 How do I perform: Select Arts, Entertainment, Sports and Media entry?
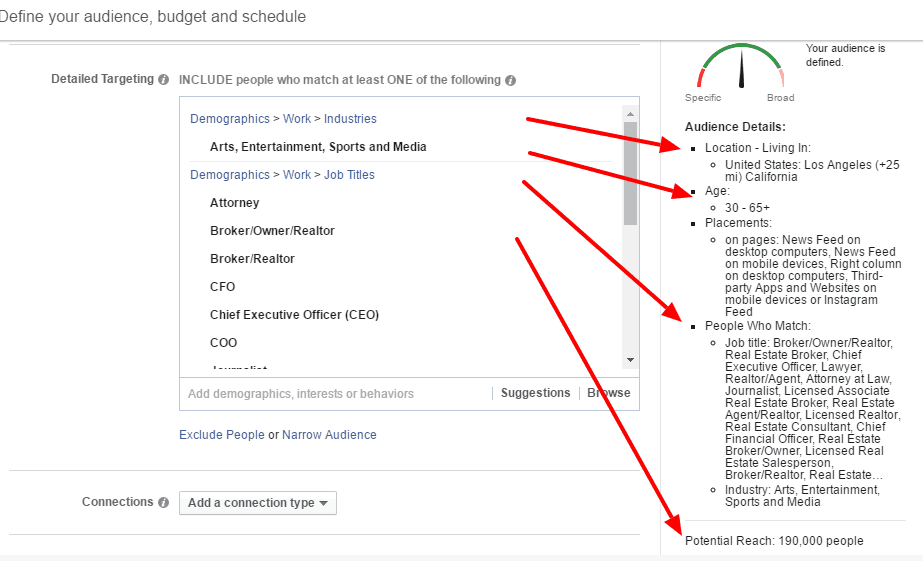(x=318, y=147)
